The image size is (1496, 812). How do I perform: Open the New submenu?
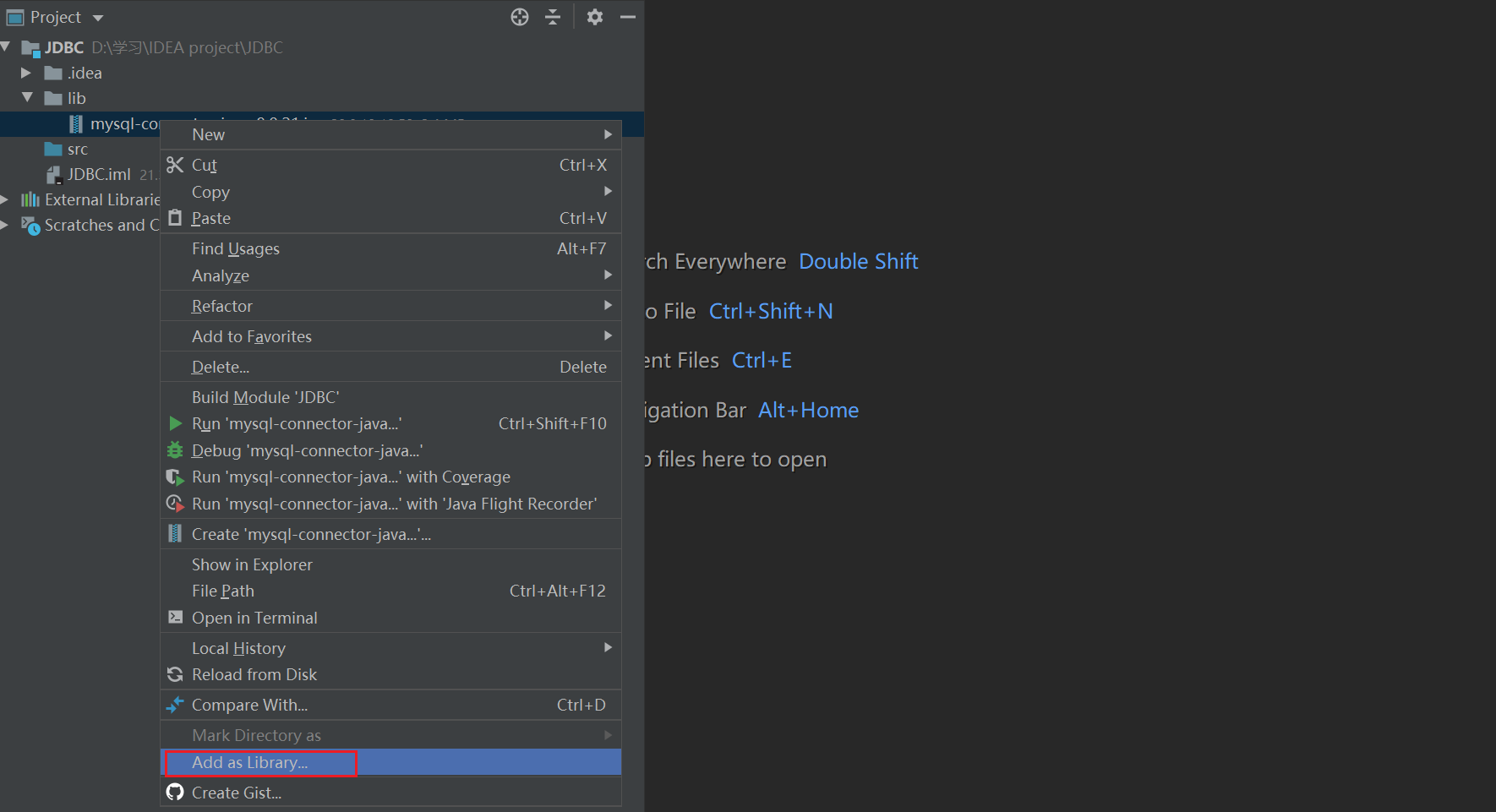[x=209, y=134]
